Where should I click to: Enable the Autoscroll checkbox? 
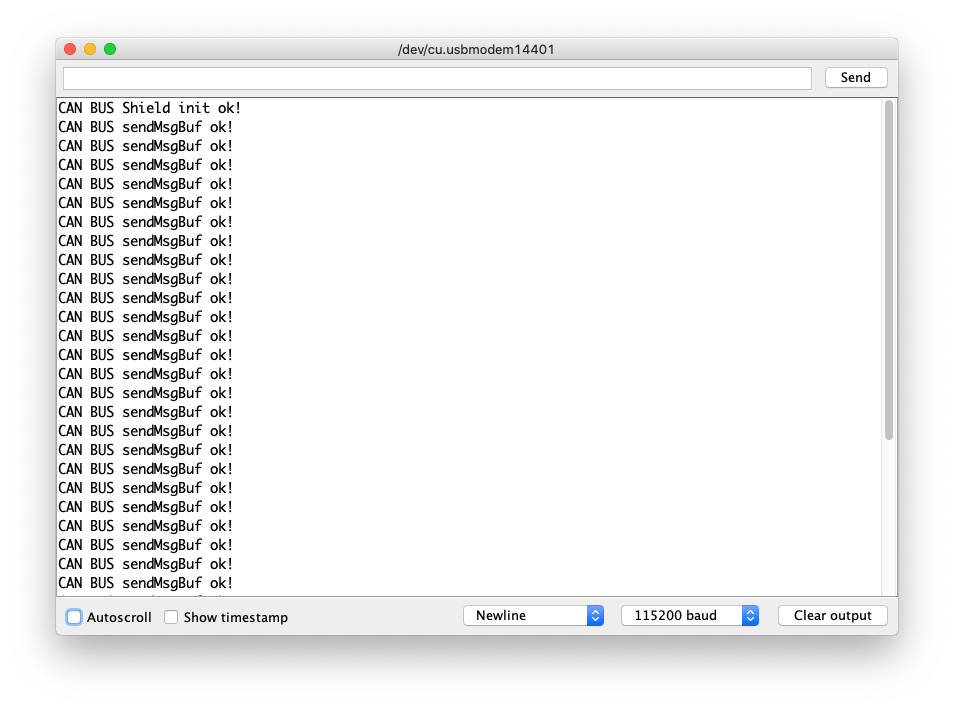(x=74, y=617)
